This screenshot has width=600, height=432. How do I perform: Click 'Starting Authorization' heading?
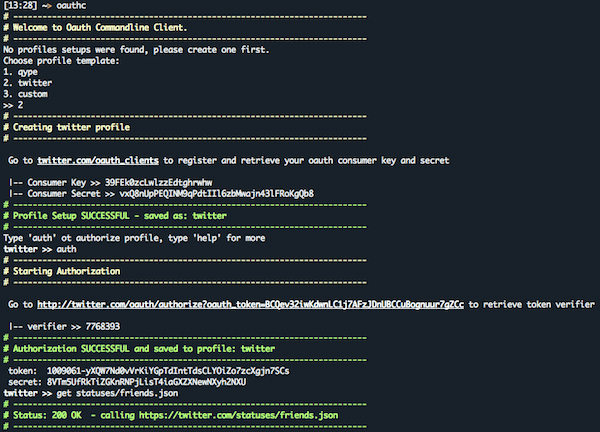point(67,271)
